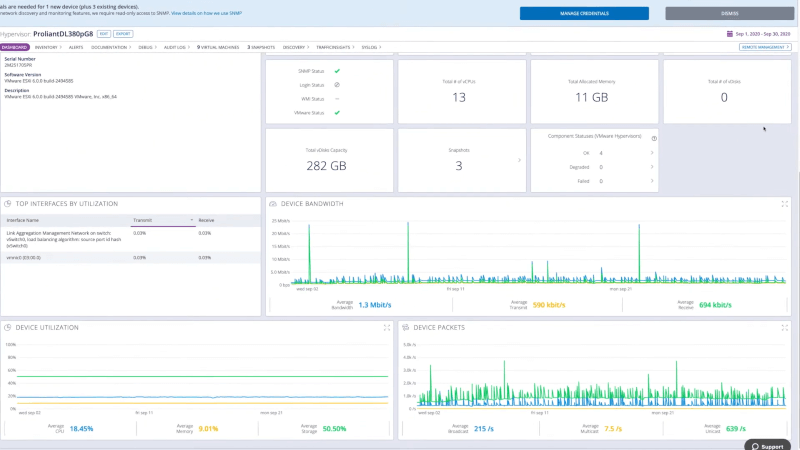Open the Debug tab
This screenshot has width=800, height=450.
click(x=147, y=47)
